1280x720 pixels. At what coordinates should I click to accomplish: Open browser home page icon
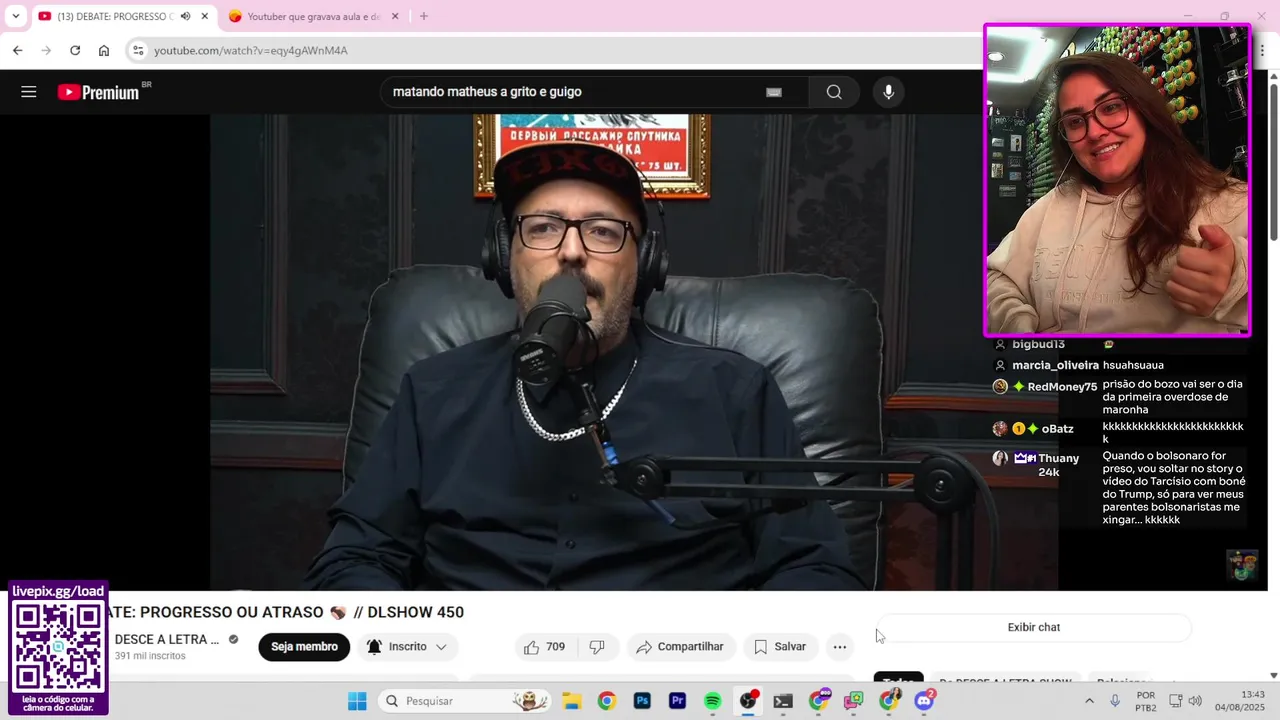point(104,50)
